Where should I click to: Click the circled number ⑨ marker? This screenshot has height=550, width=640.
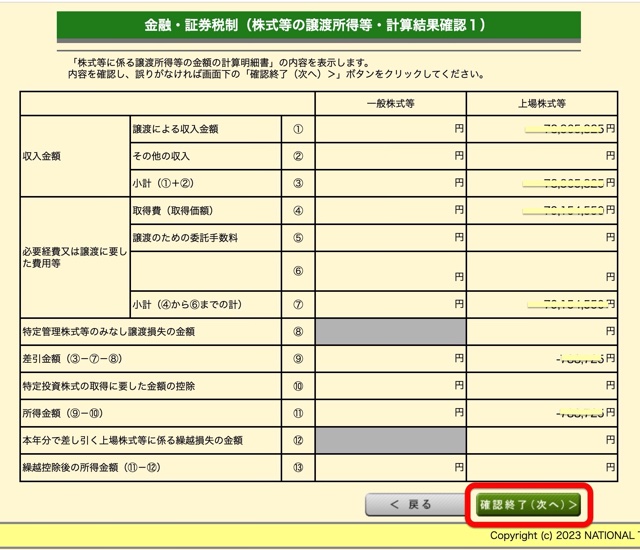point(297,358)
